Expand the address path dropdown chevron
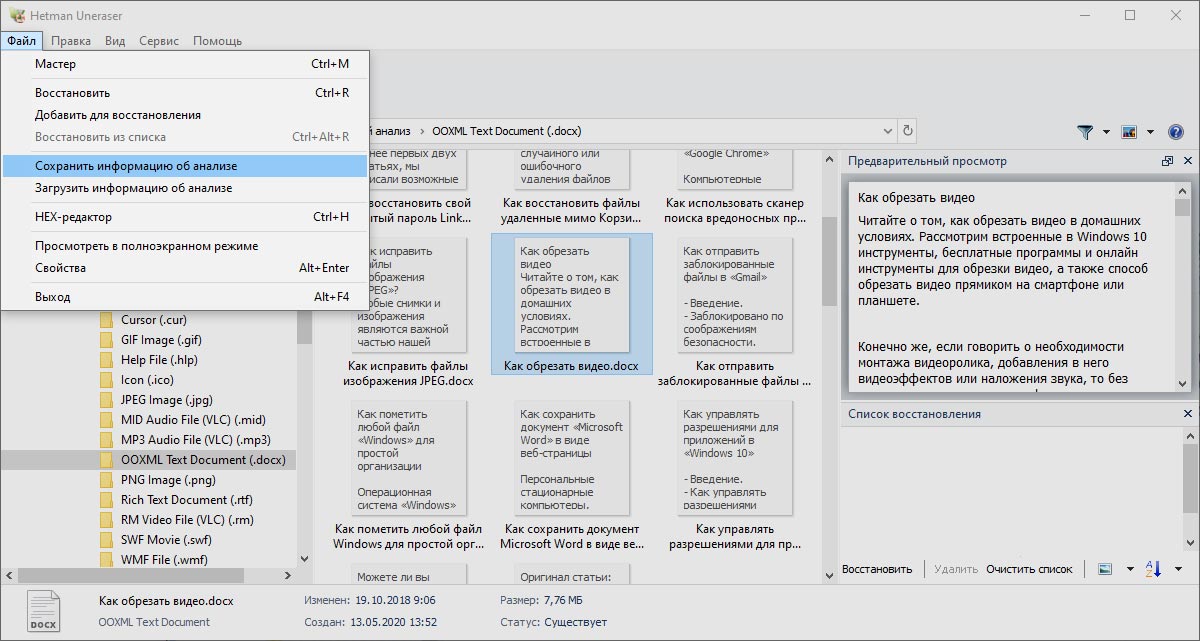The height and width of the screenshot is (641, 1200). click(887, 131)
